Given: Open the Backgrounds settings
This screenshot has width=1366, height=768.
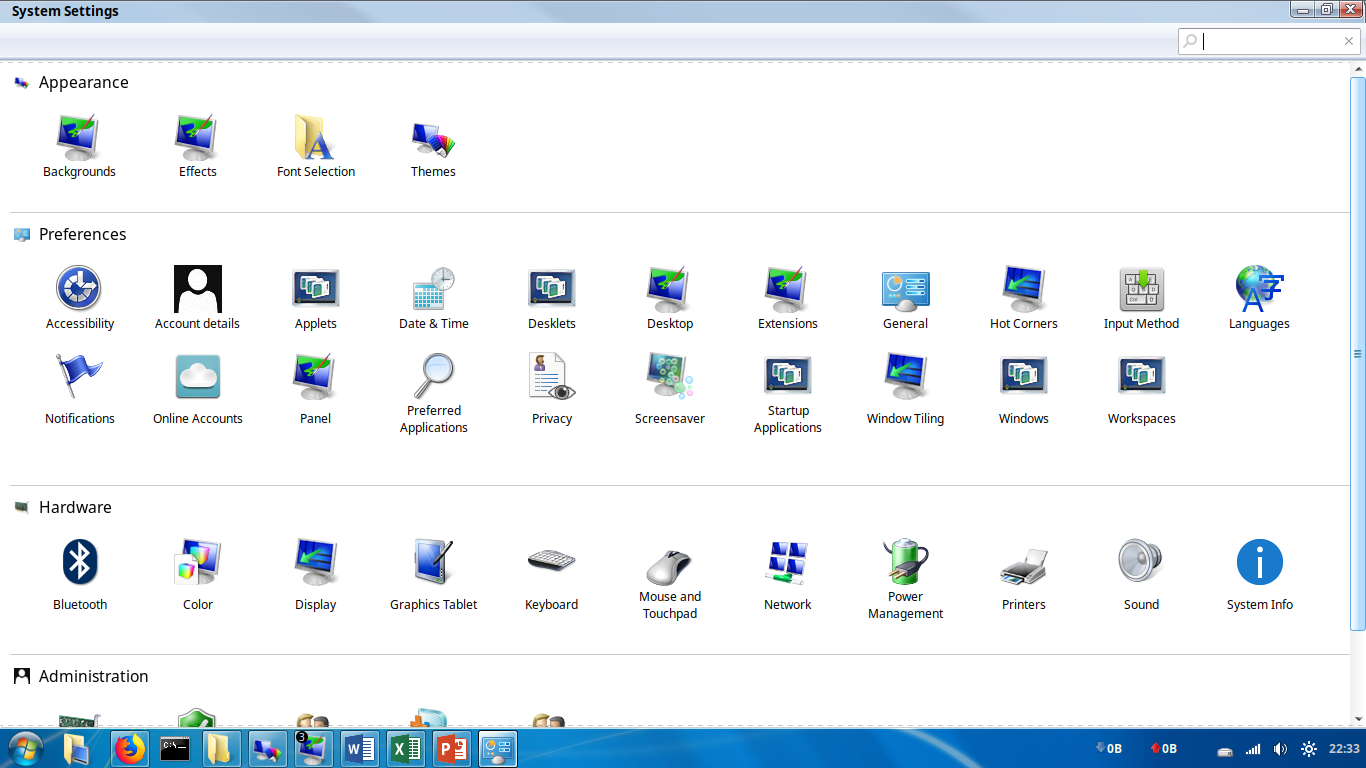Looking at the screenshot, I should coord(79,146).
